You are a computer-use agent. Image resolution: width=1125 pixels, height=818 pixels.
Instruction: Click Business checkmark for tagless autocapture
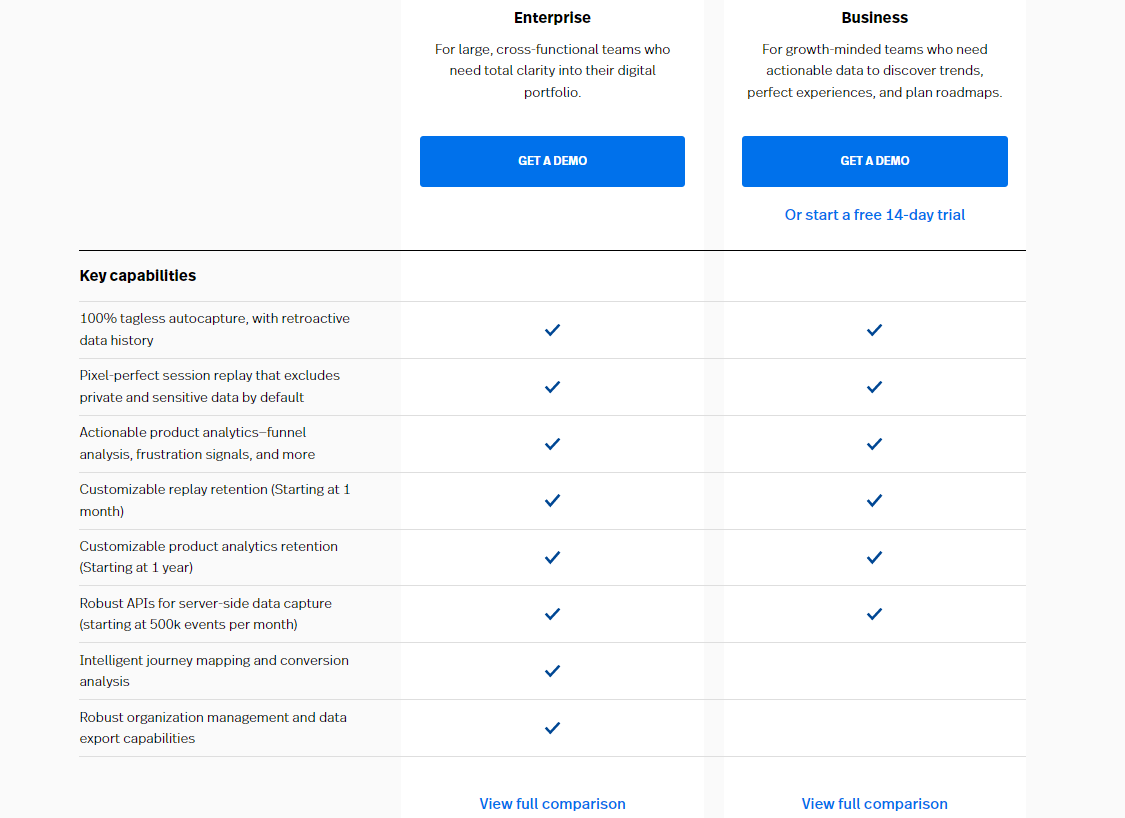coord(874,329)
